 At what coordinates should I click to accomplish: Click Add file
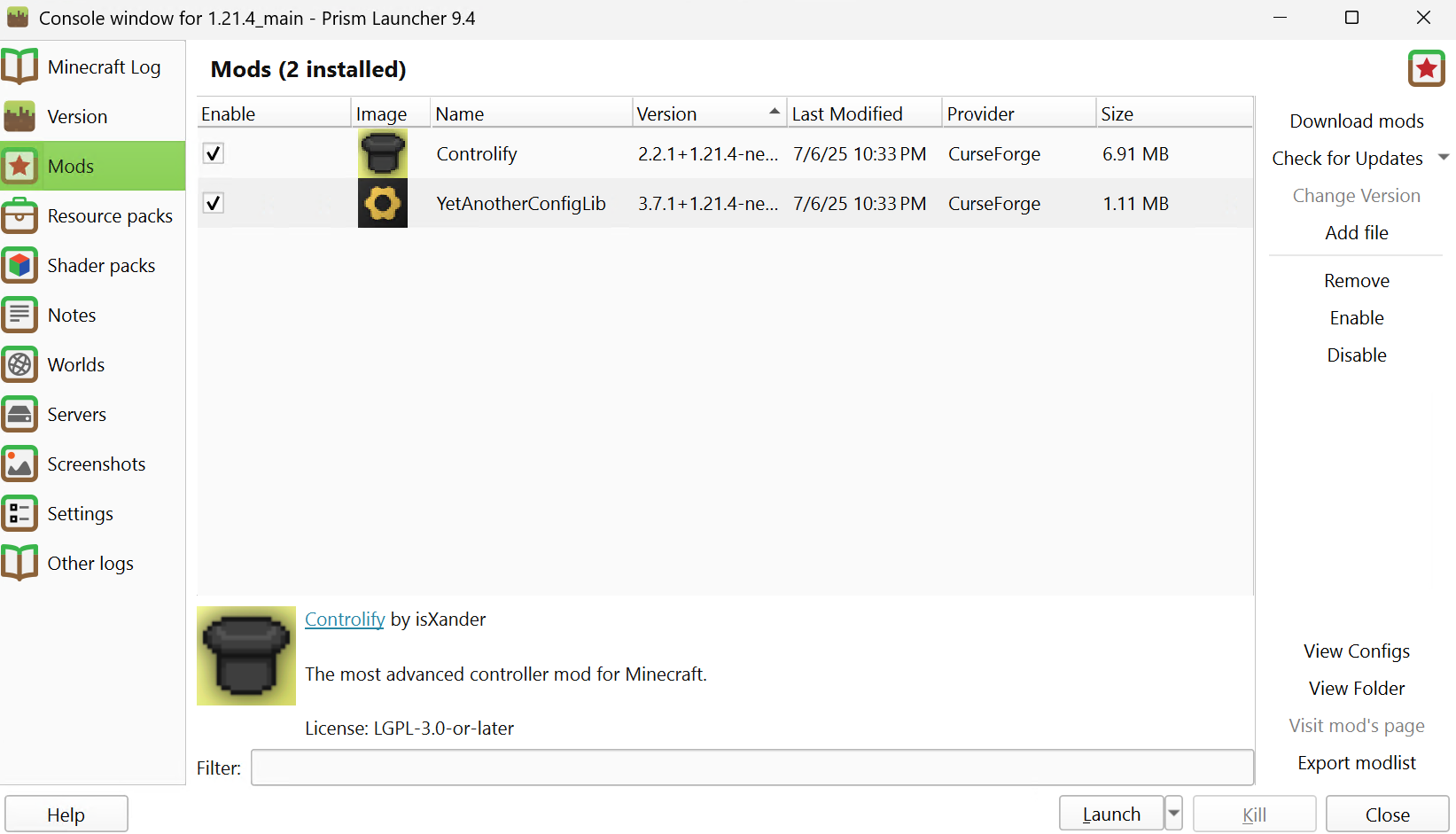pyautogui.click(x=1357, y=232)
